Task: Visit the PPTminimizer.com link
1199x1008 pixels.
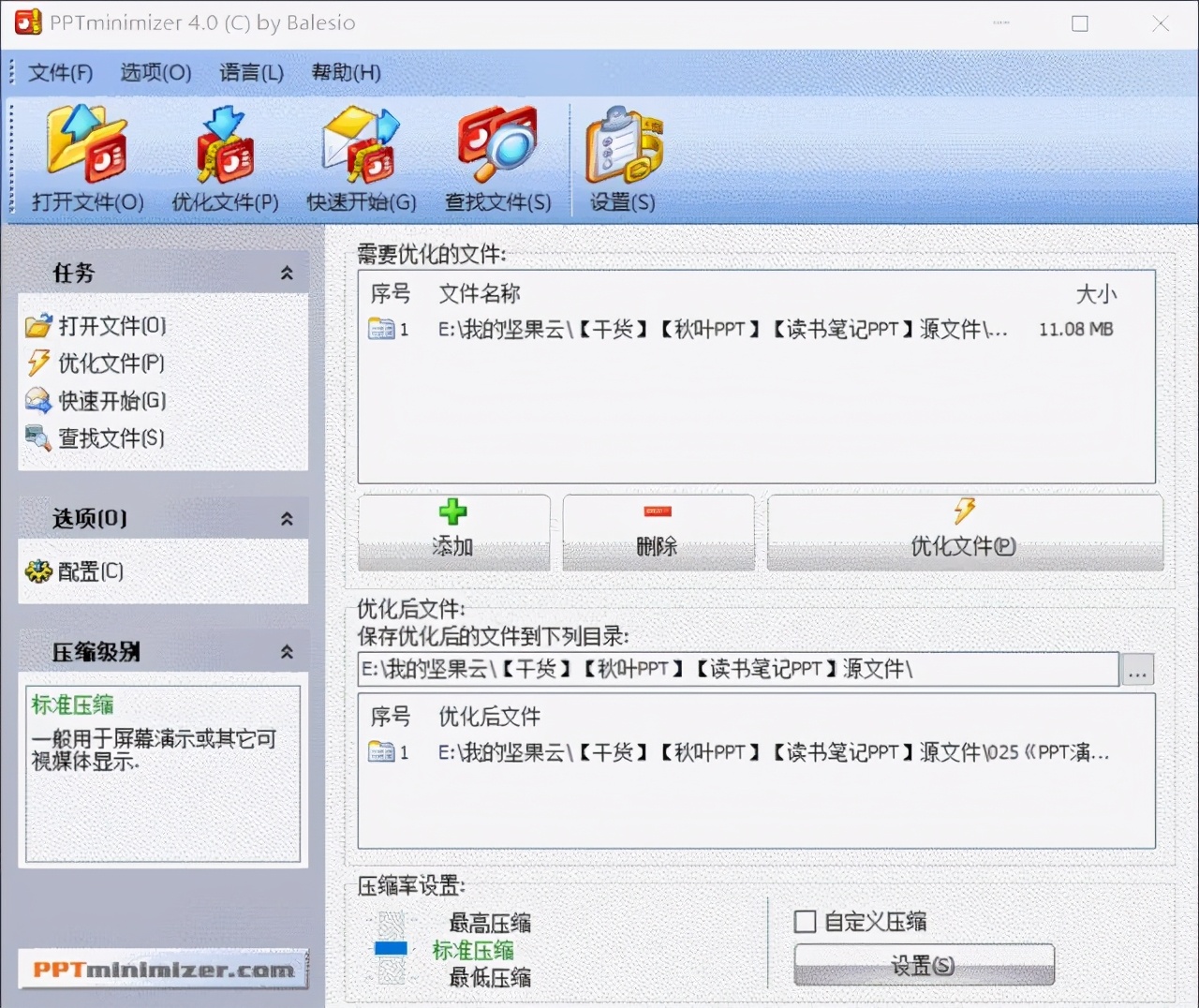Action: tap(162, 971)
